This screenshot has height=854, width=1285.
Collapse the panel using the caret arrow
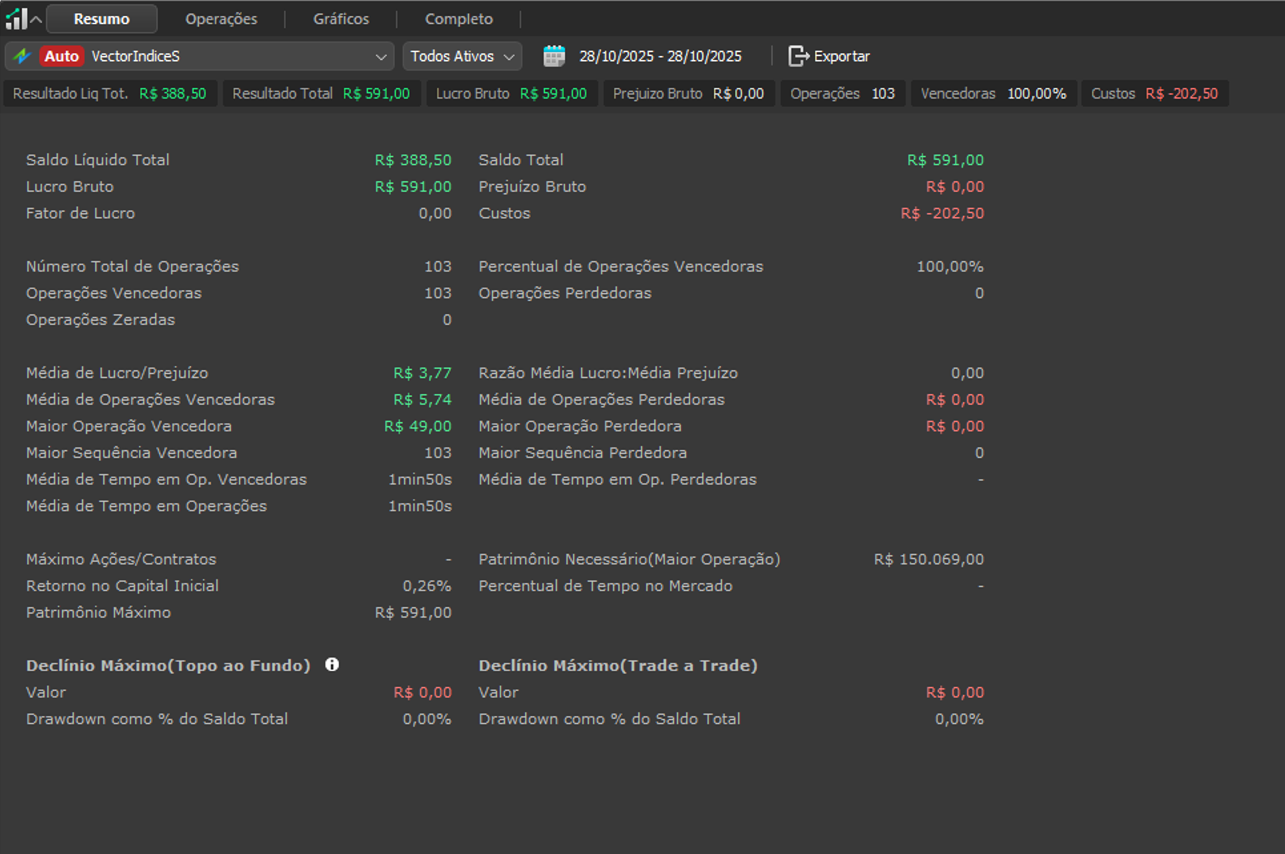36,19
